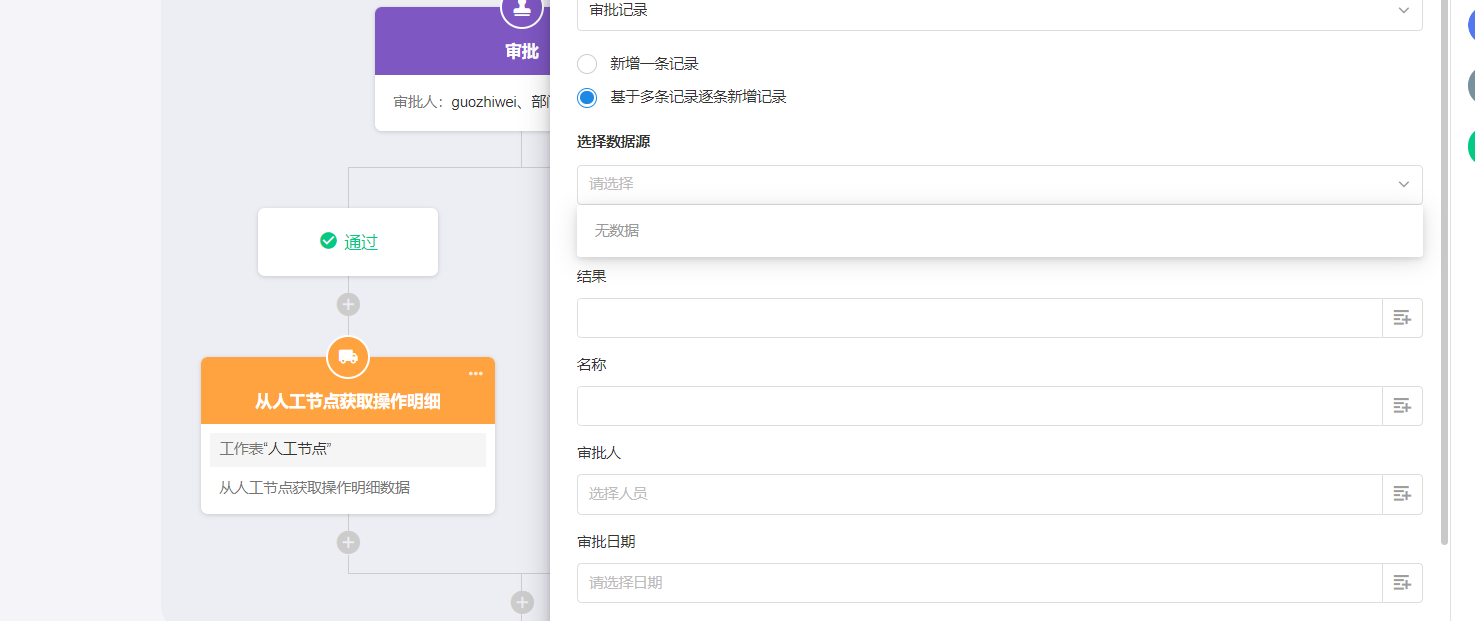Click the field-insert icon beside 审批人 field

pos(1402,494)
